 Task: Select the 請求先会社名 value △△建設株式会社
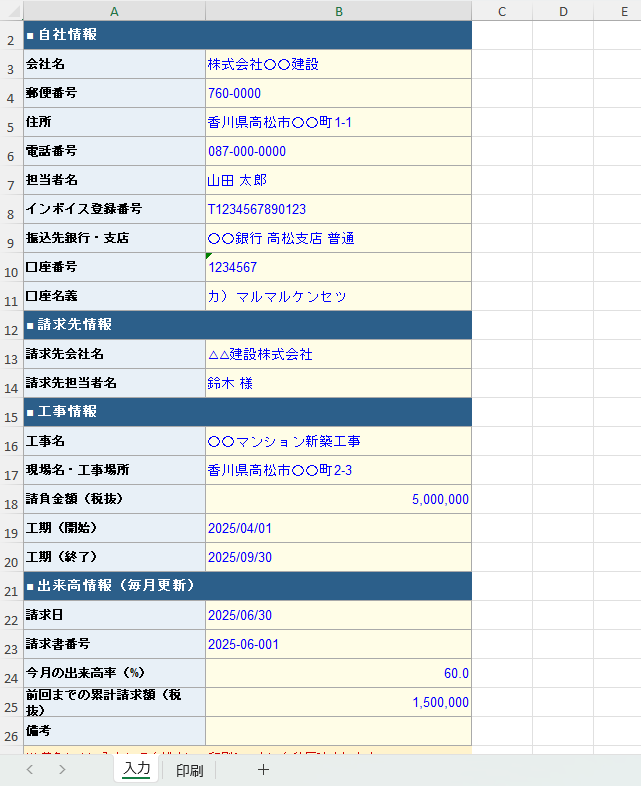point(338,354)
